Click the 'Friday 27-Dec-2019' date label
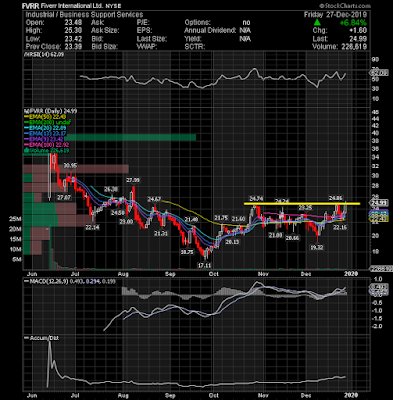393x400 pixels. click(x=335, y=15)
